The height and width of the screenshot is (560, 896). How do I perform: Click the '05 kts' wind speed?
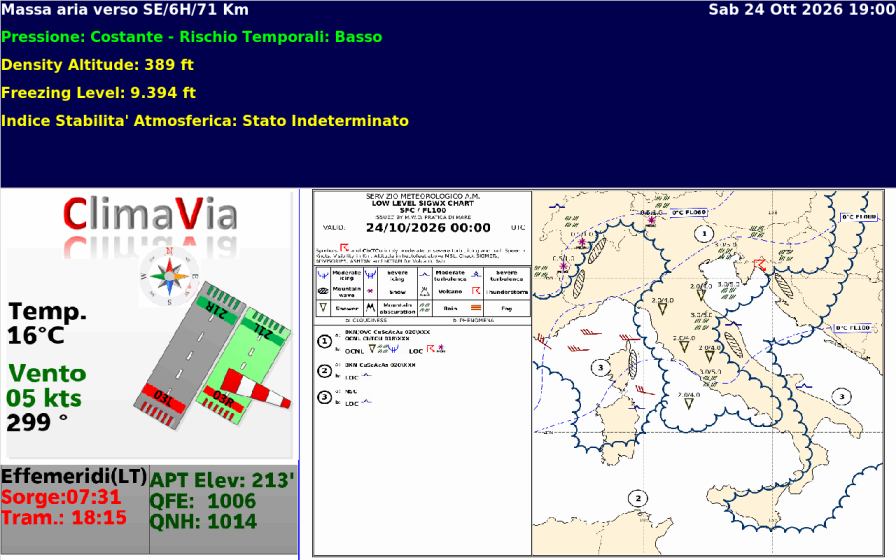point(44,398)
